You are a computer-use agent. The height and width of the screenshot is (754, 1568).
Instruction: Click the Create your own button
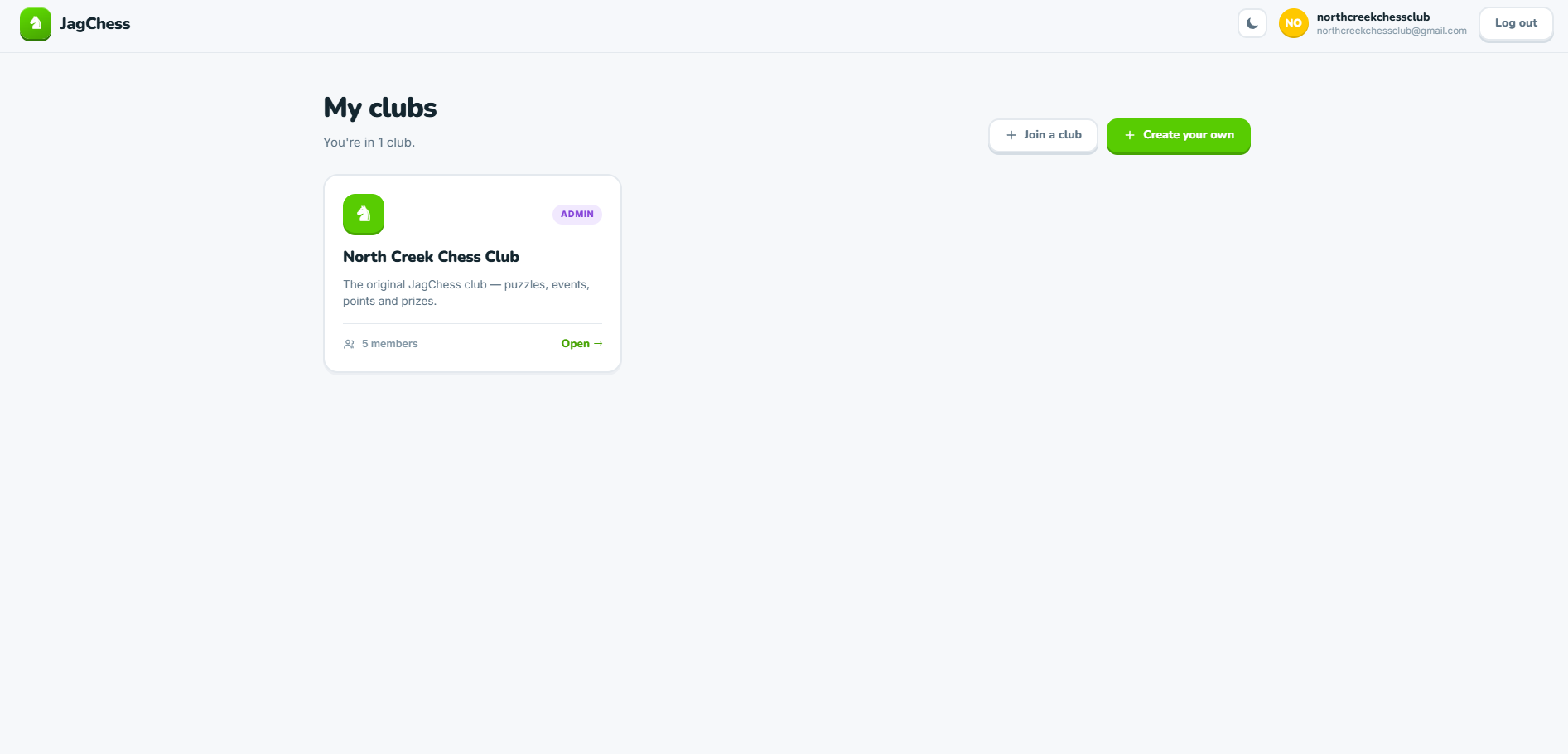tap(1179, 135)
